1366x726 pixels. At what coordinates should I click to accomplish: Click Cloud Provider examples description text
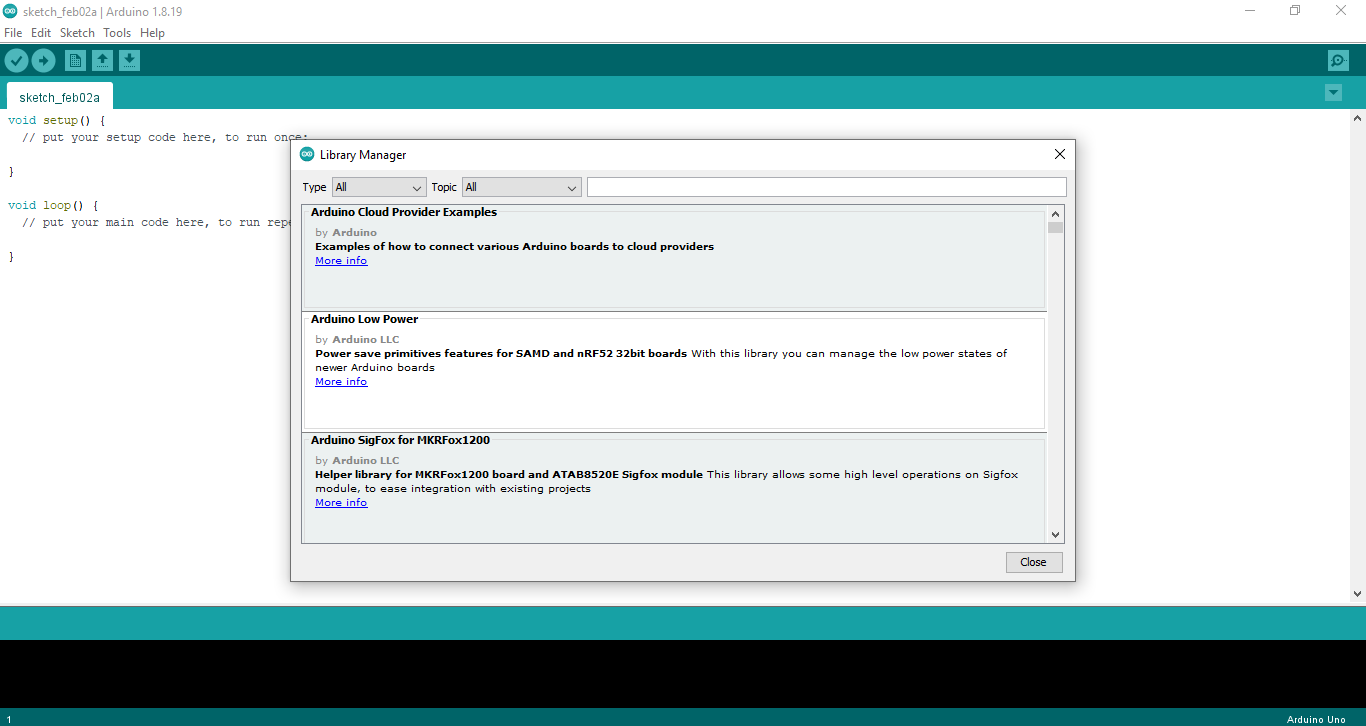(x=515, y=247)
